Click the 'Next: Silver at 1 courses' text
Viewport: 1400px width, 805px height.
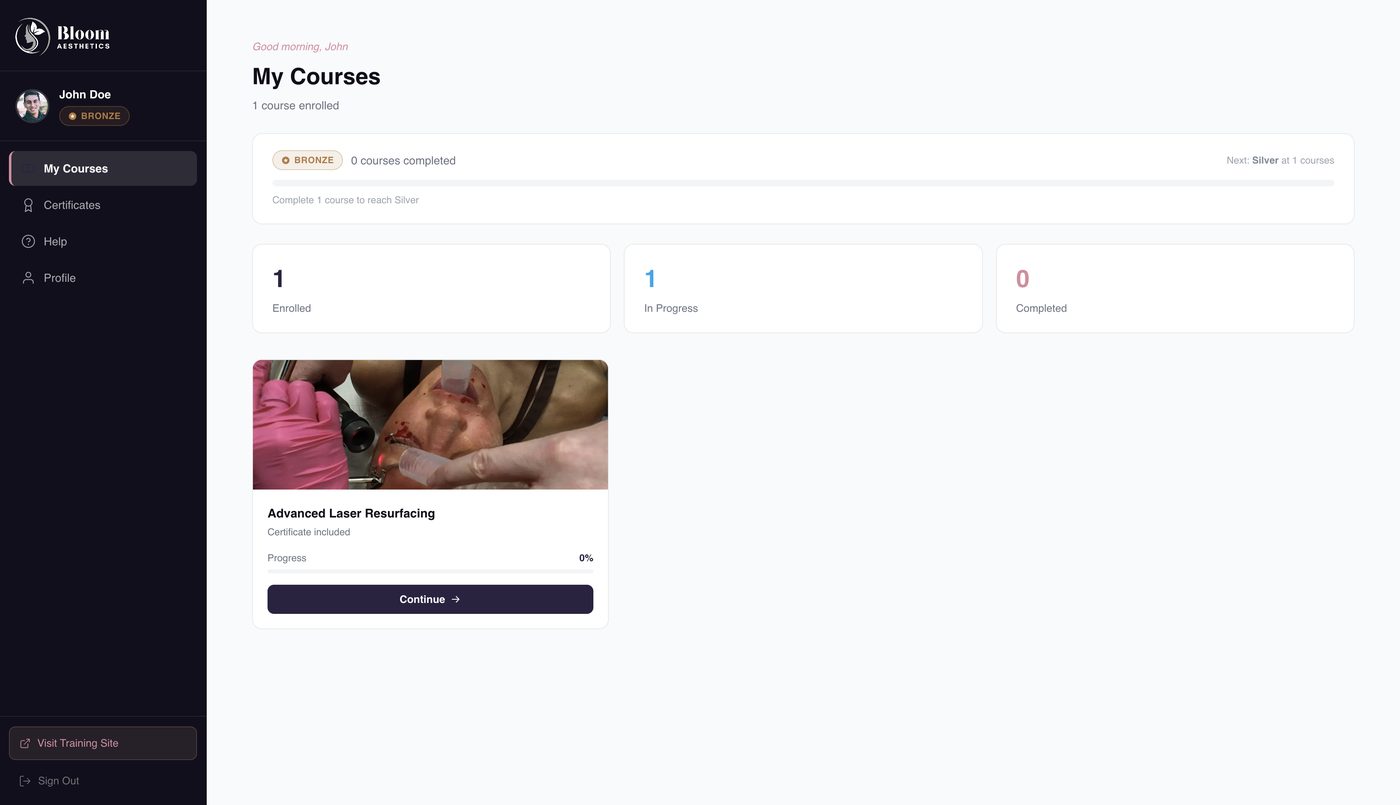1280,160
